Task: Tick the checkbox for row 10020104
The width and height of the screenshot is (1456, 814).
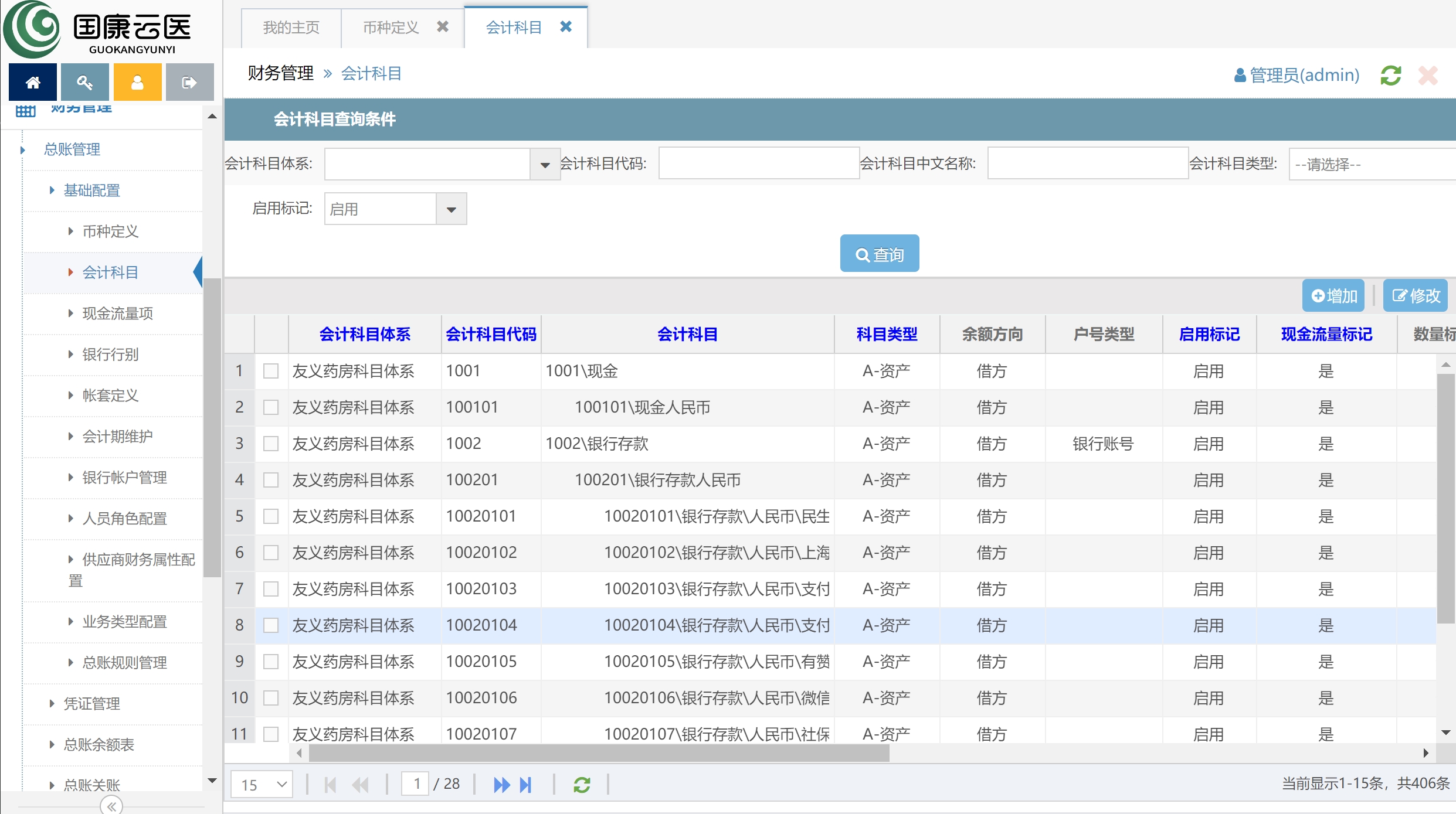Action: pos(271,625)
